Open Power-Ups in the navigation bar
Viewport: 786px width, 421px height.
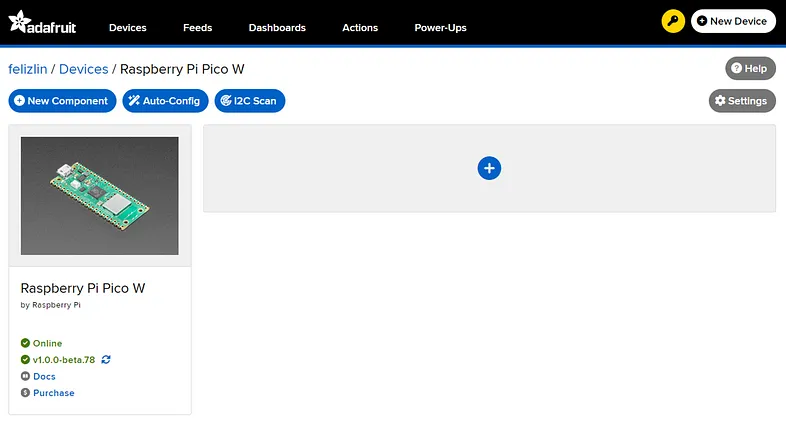click(x=441, y=28)
